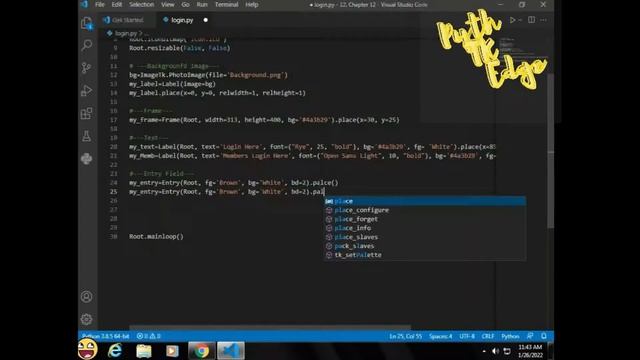Select the 'place_forget' suggestion
The image size is (640, 360).
pyautogui.click(x=425, y=219)
